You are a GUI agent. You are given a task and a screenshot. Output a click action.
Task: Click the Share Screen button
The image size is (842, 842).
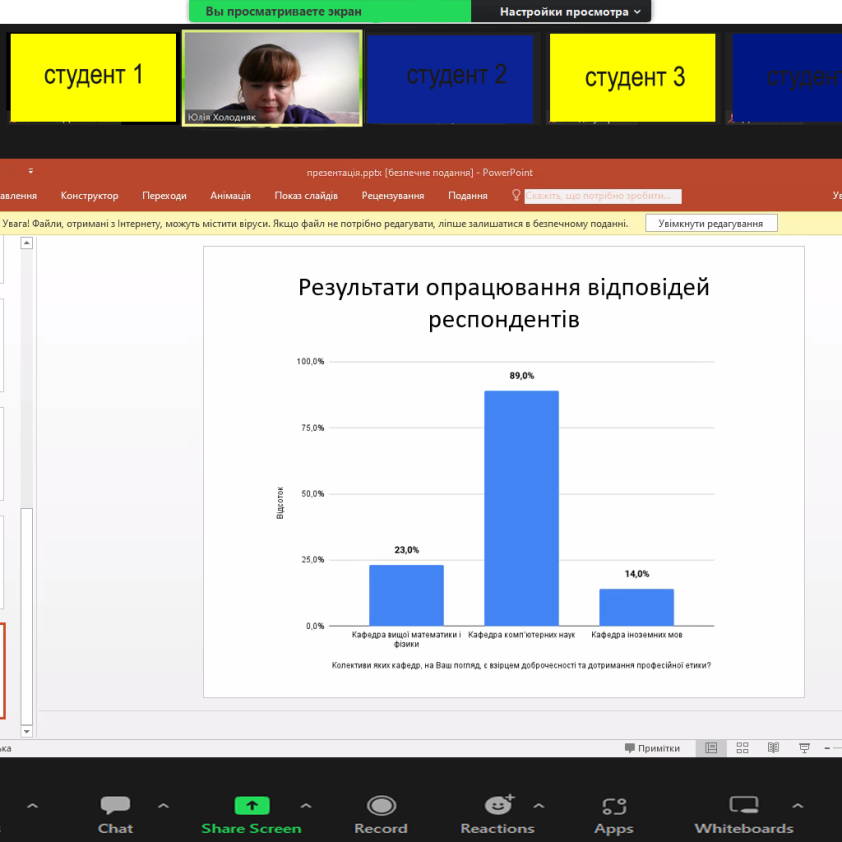pos(251,815)
